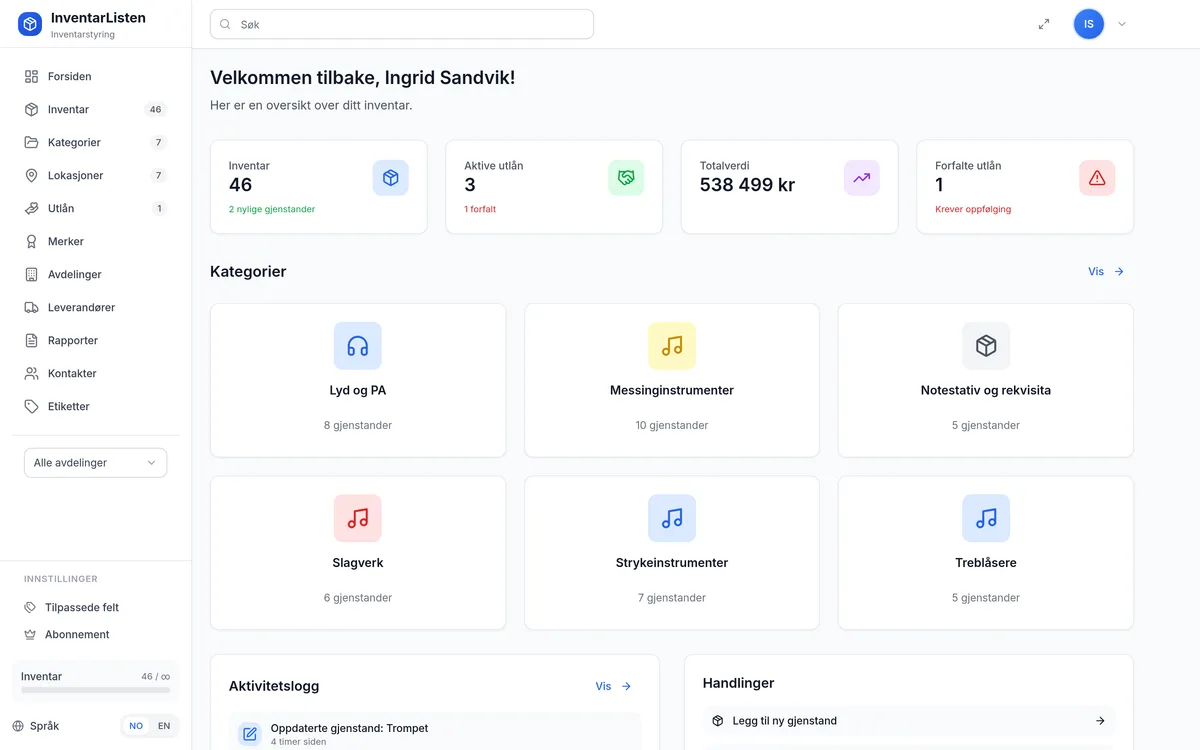1200x750 pixels.
Task: Click the red warning icon on Forfalte utlån
Action: pyautogui.click(x=1097, y=178)
